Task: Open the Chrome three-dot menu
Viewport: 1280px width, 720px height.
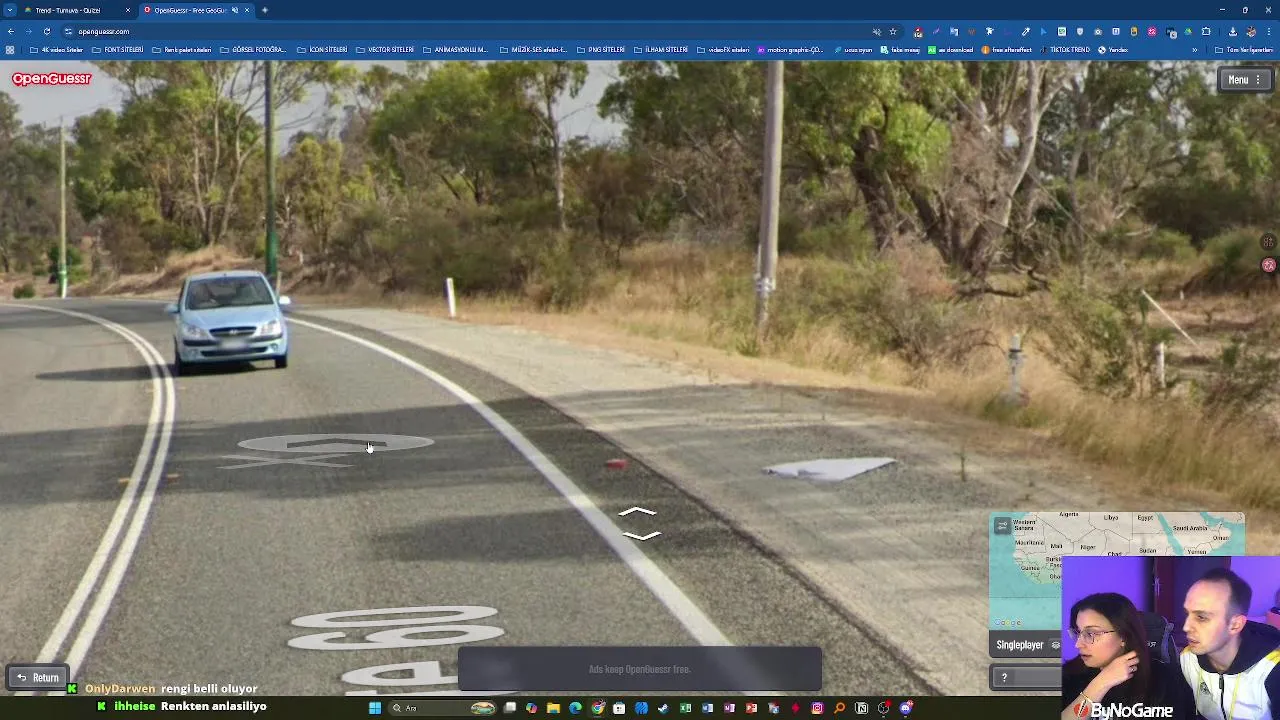Action: point(1268,32)
